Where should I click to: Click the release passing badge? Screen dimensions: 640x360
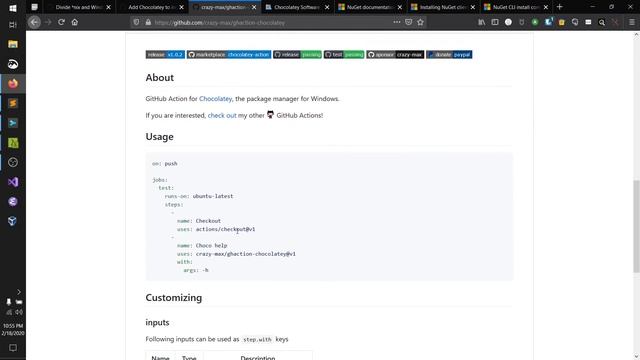(298, 54)
